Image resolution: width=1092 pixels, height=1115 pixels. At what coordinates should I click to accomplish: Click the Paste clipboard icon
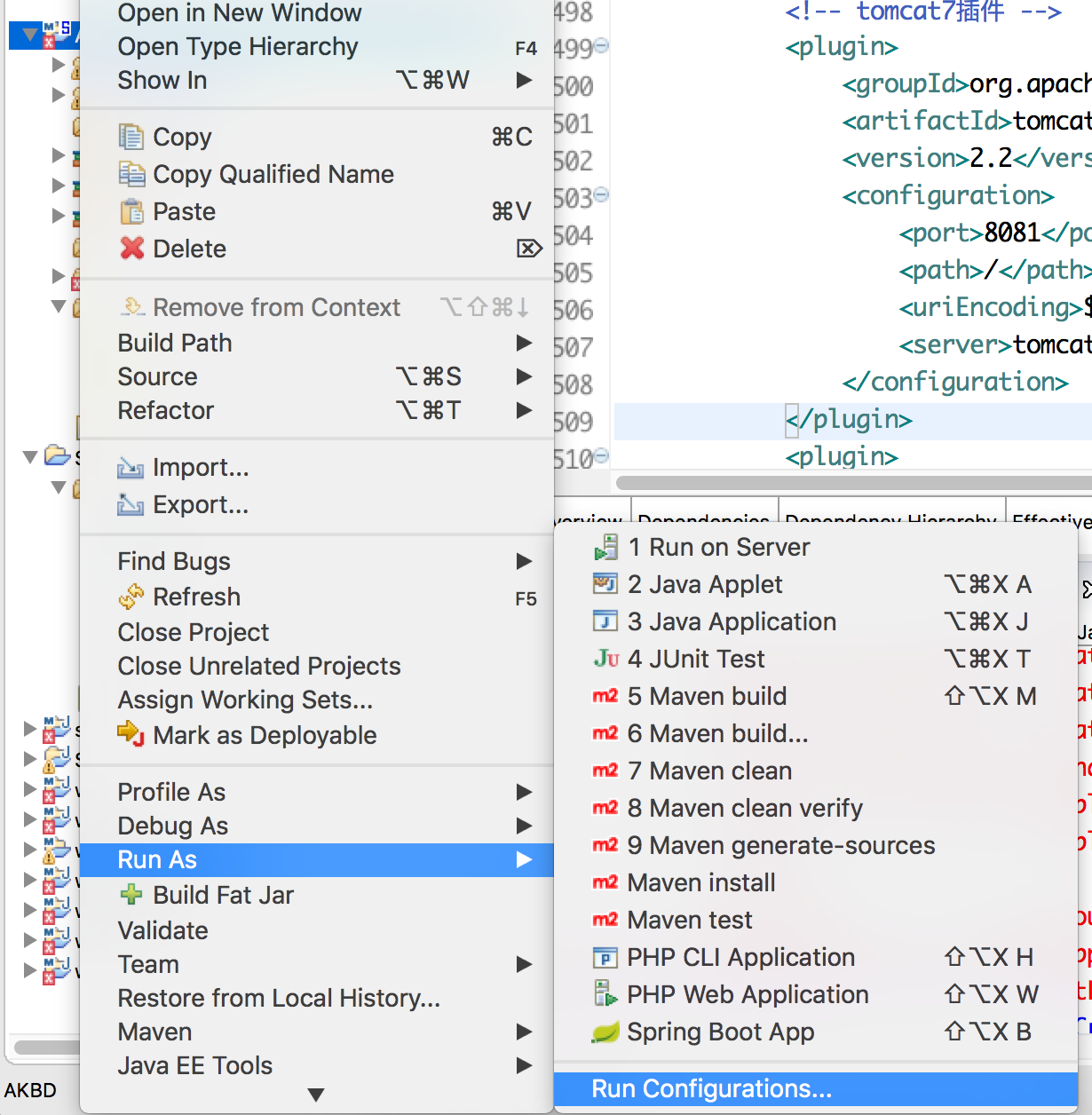131,211
